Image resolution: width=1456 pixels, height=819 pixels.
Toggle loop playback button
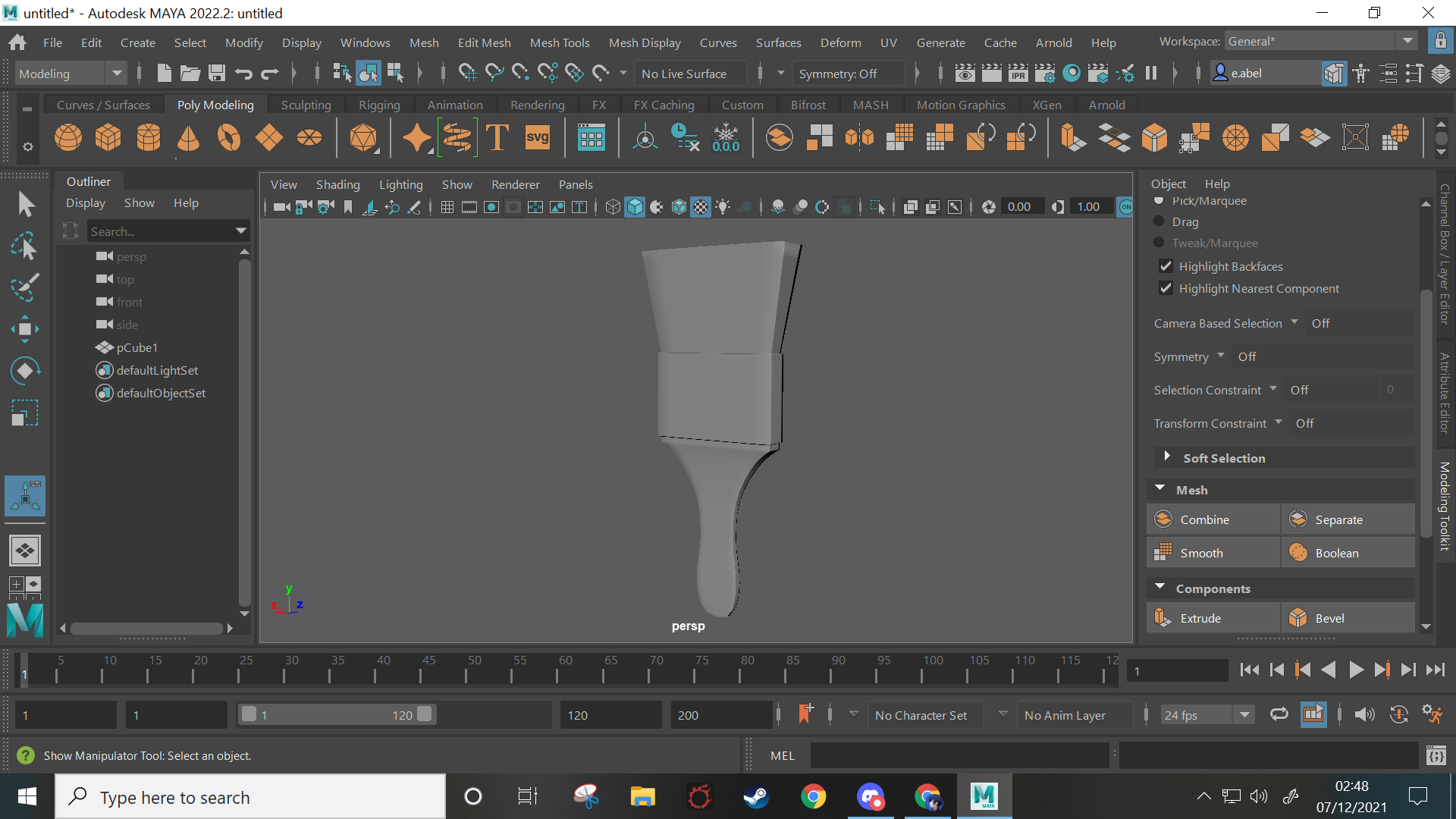pyautogui.click(x=1279, y=714)
